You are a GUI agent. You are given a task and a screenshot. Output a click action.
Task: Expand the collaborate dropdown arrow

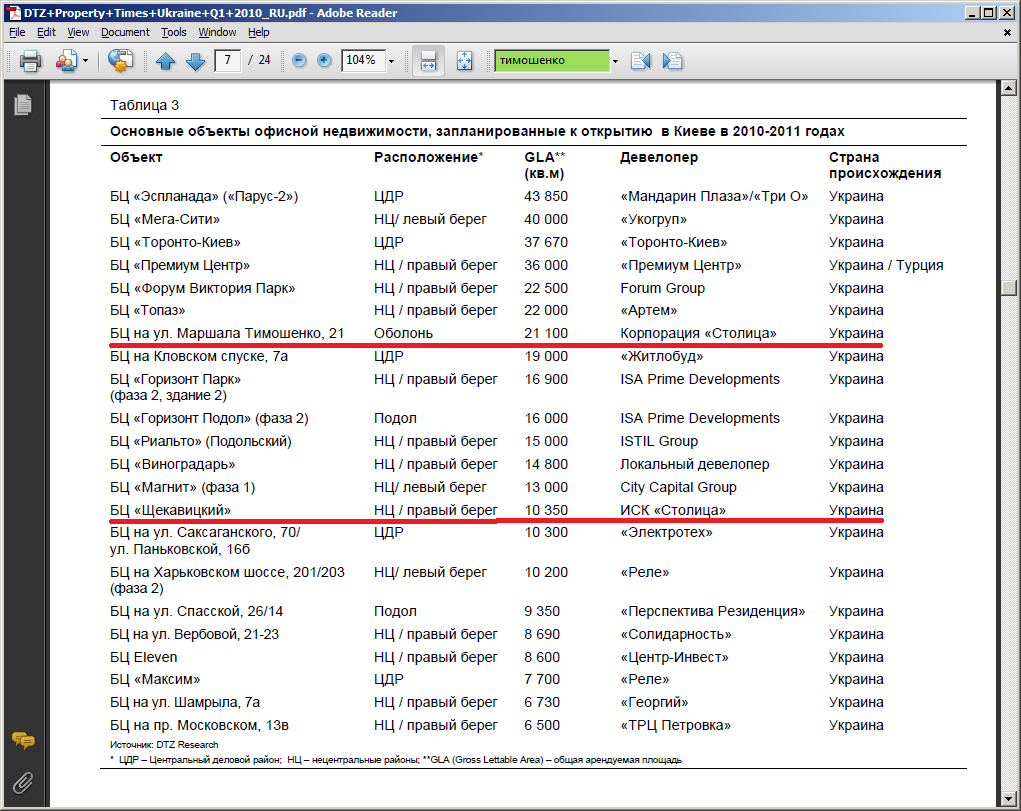85,61
